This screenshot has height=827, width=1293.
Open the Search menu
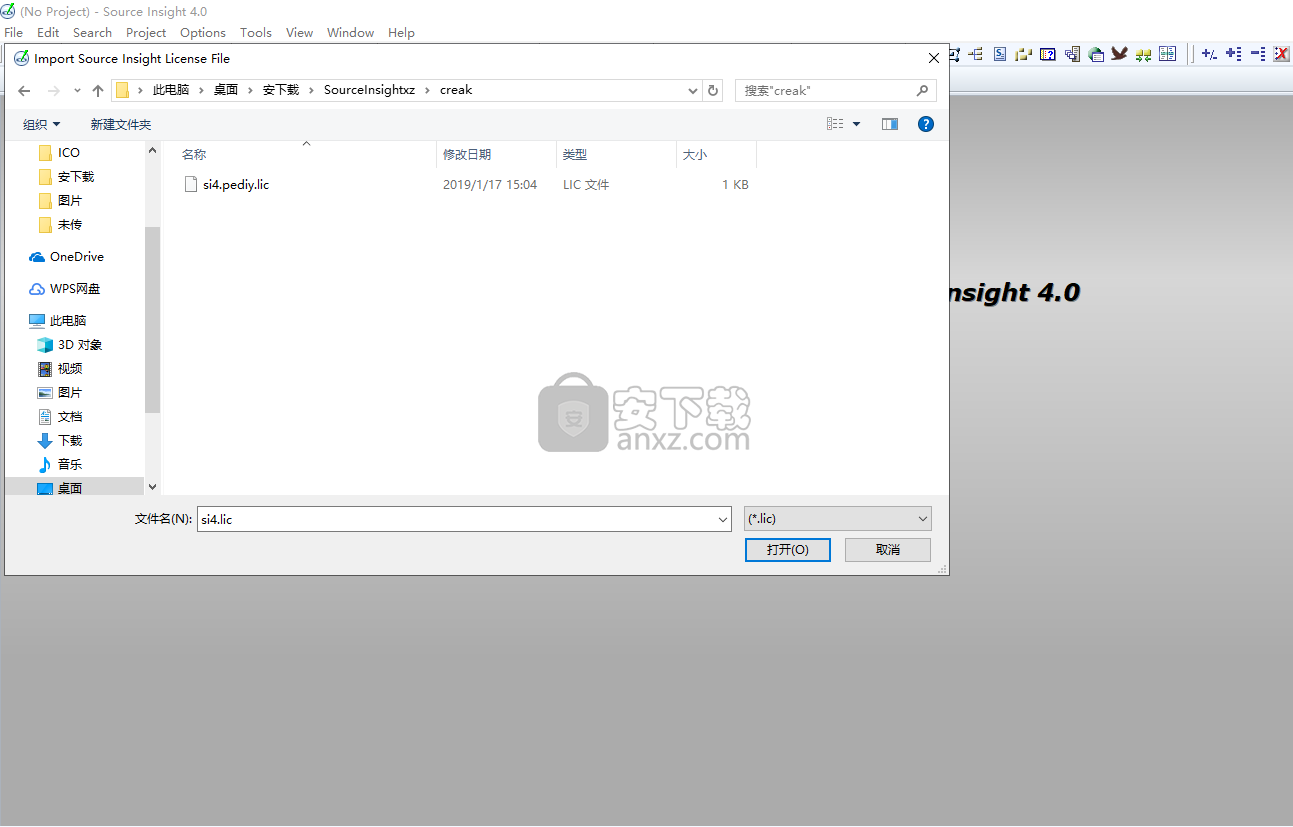[x=92, y=32]
